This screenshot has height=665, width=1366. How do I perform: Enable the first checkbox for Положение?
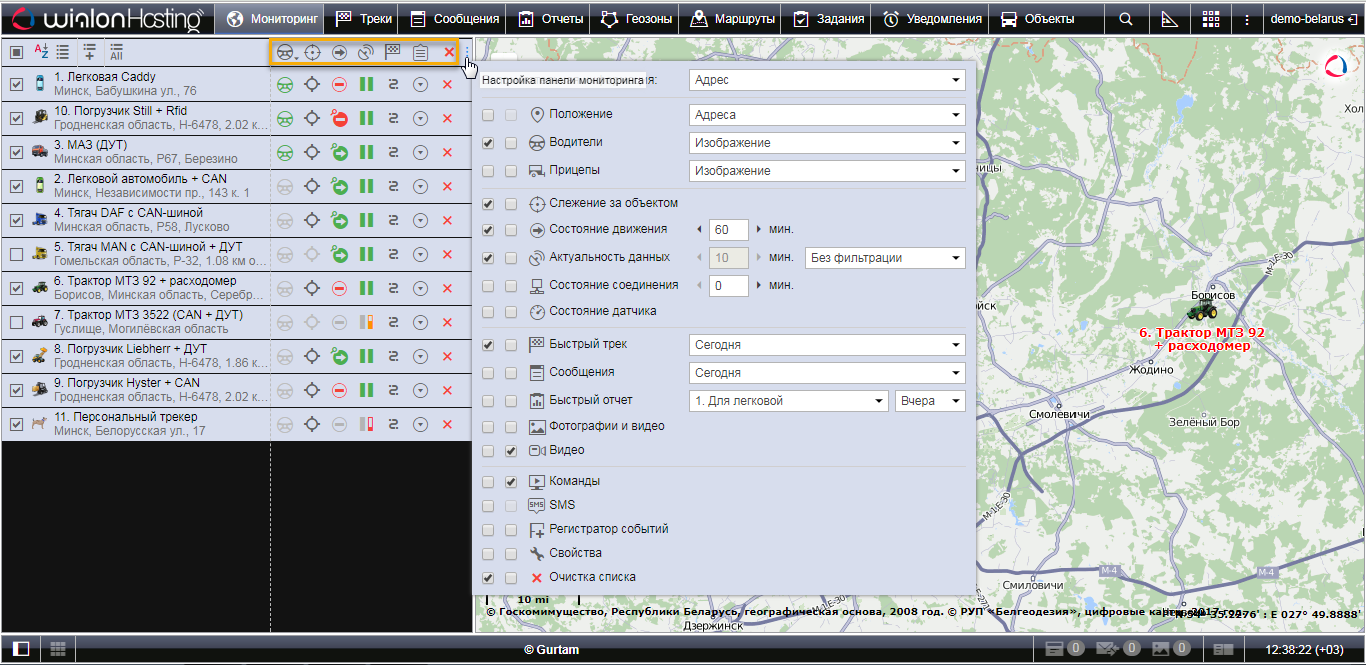(488, 115)
